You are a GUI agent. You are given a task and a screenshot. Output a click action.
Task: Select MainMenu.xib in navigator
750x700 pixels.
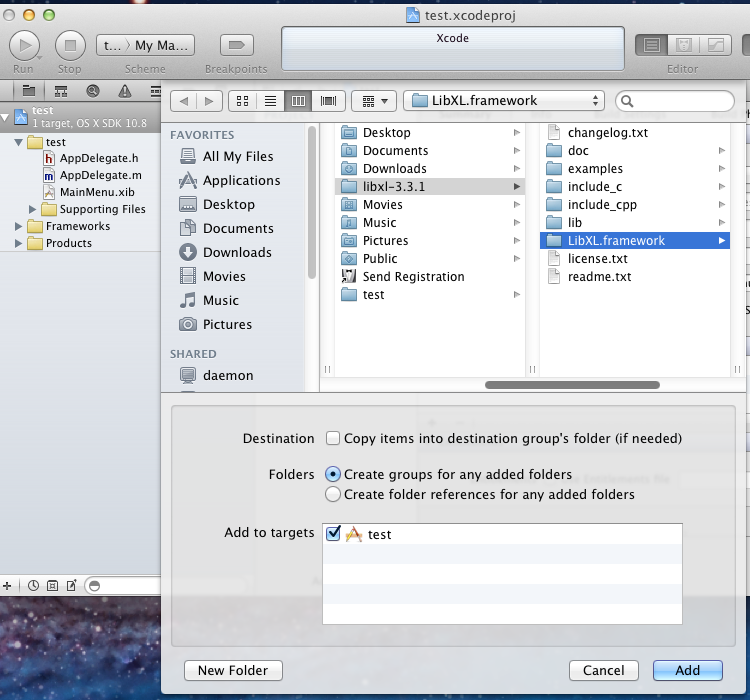point(89,192)
